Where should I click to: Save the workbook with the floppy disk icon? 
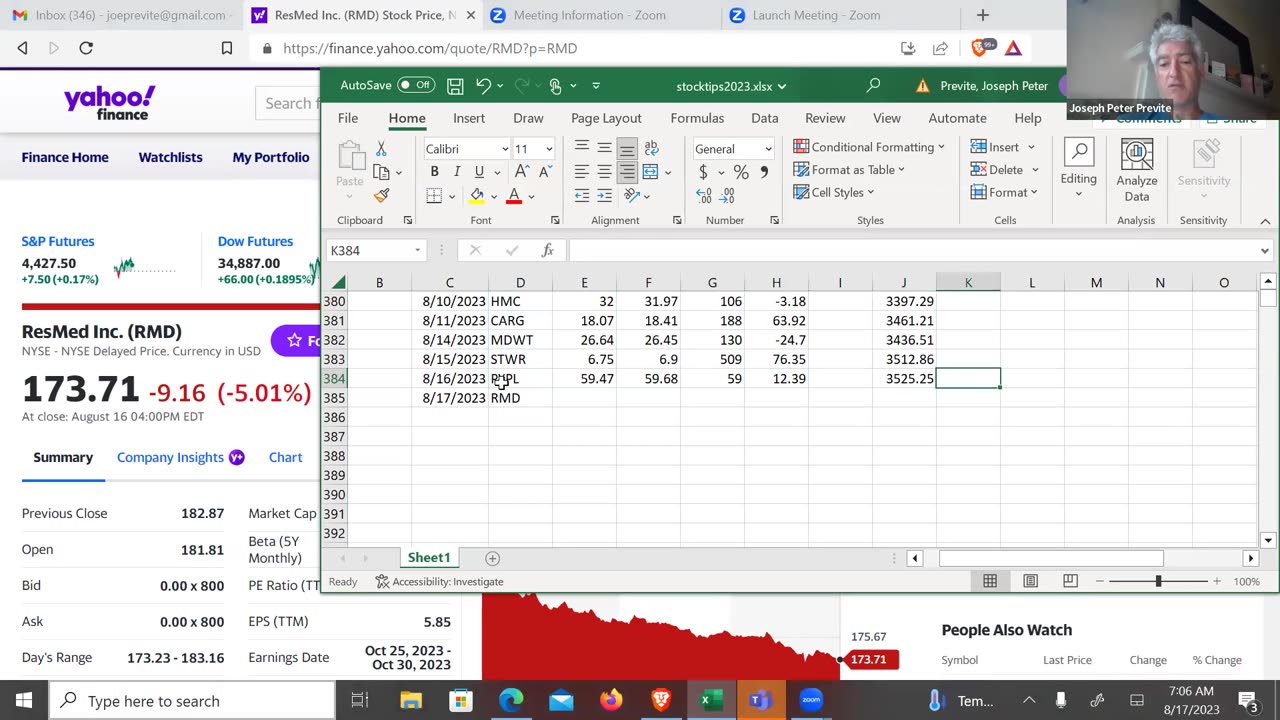click(x=455, y=86)
